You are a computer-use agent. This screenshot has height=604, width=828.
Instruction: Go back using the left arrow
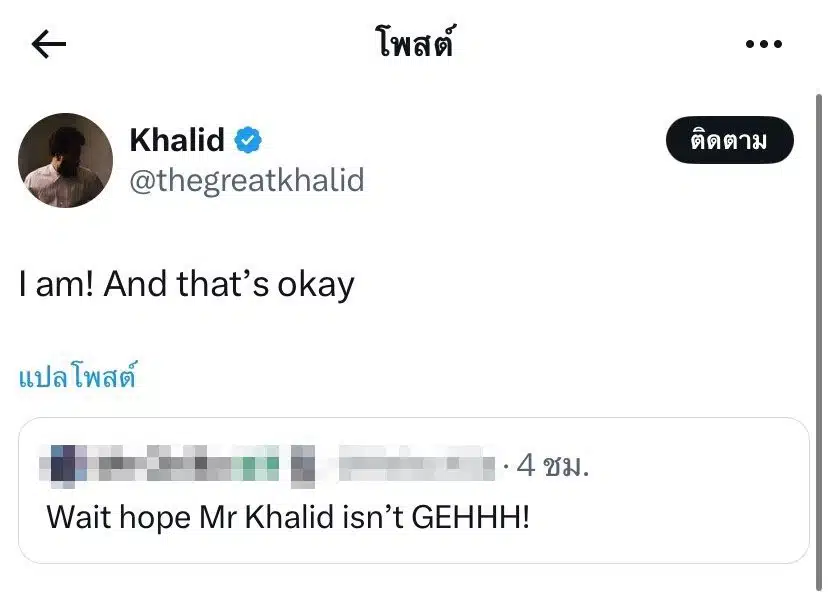coord(49,44)
